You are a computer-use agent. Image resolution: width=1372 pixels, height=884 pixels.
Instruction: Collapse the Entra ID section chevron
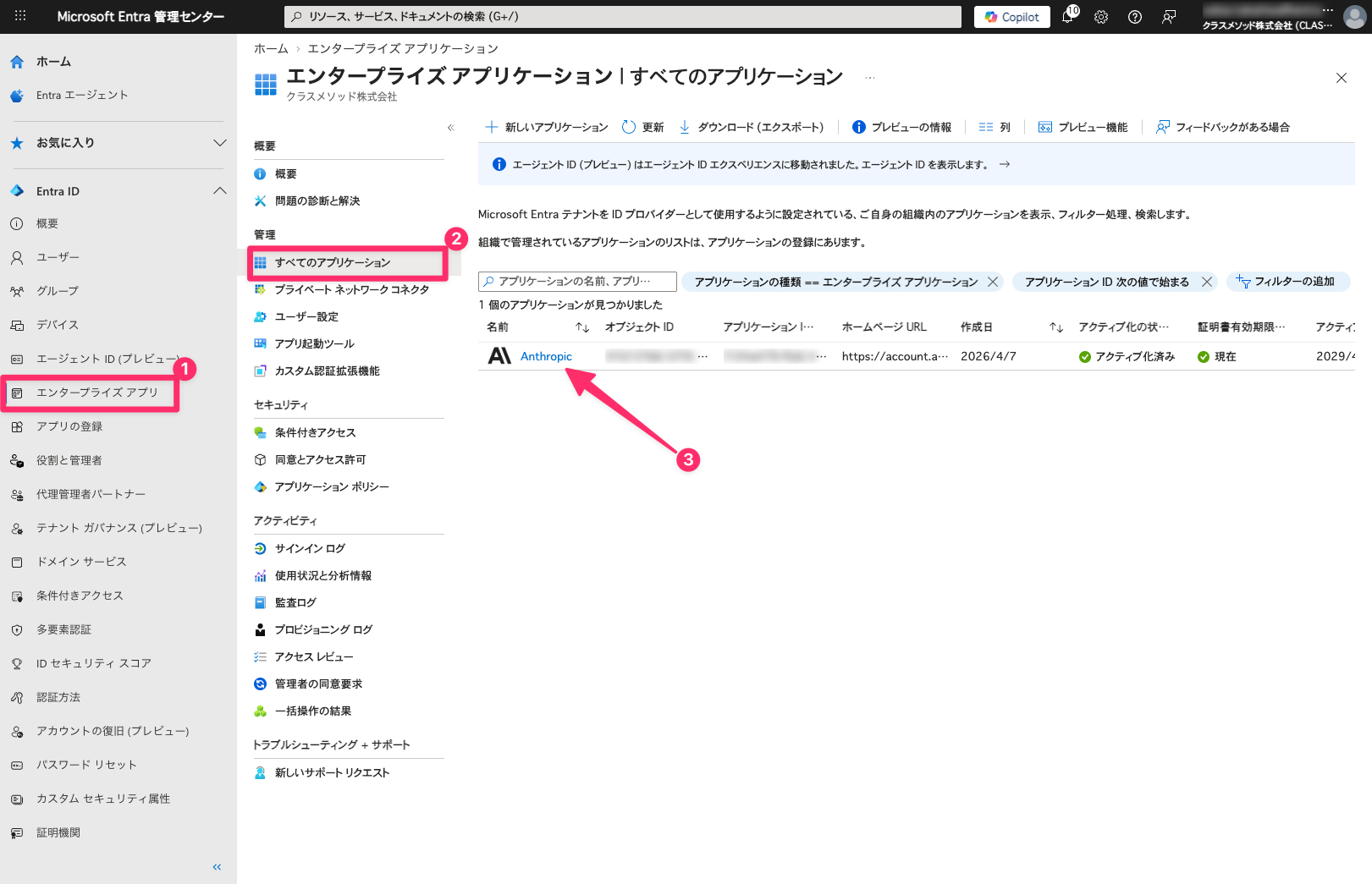click(220, 191)
